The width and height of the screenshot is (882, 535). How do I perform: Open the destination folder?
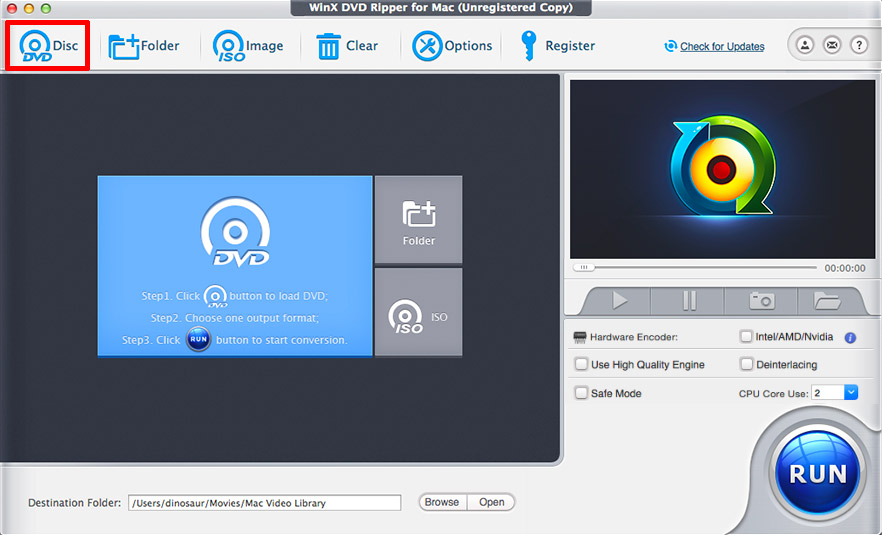[x=491, y=502]
